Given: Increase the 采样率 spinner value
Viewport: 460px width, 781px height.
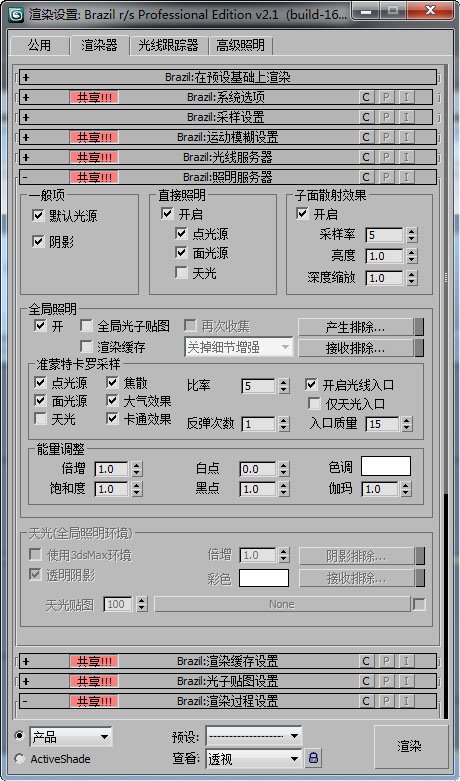Looking at the screenshot, I should (411, 232).
